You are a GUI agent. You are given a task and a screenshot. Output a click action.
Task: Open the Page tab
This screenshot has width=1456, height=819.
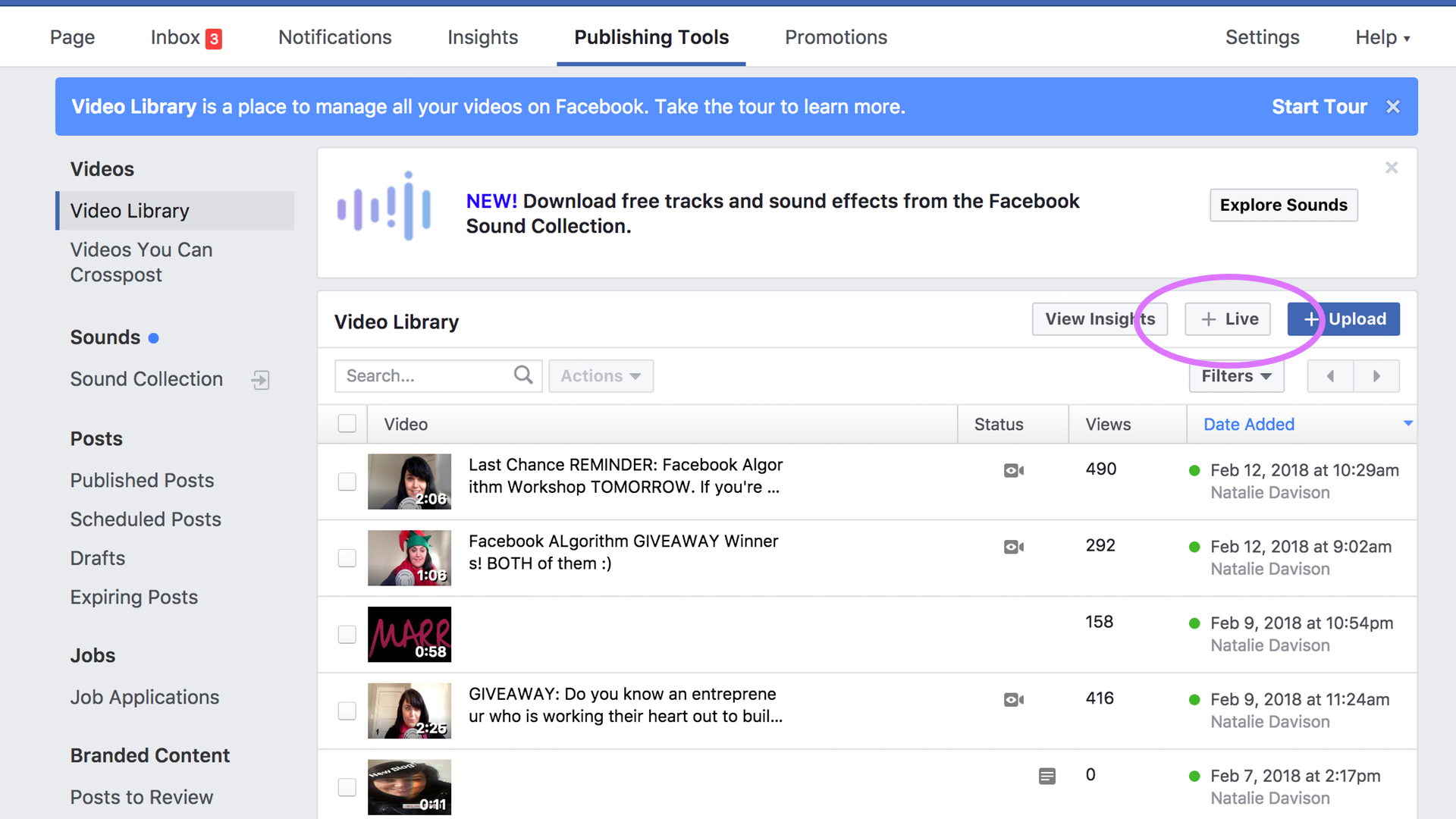click(x=72, y=37)
